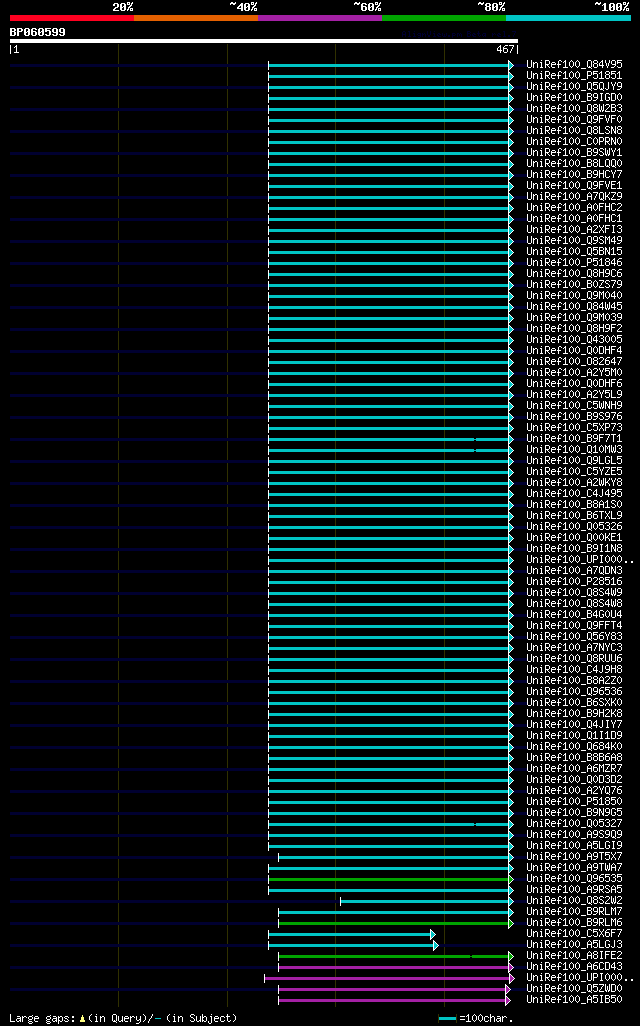The width and height of the screenshot is (640, 1026).
Task: Click the purple alignment bar for UniRef100_A5IB50
Action: coord(394,1000)
